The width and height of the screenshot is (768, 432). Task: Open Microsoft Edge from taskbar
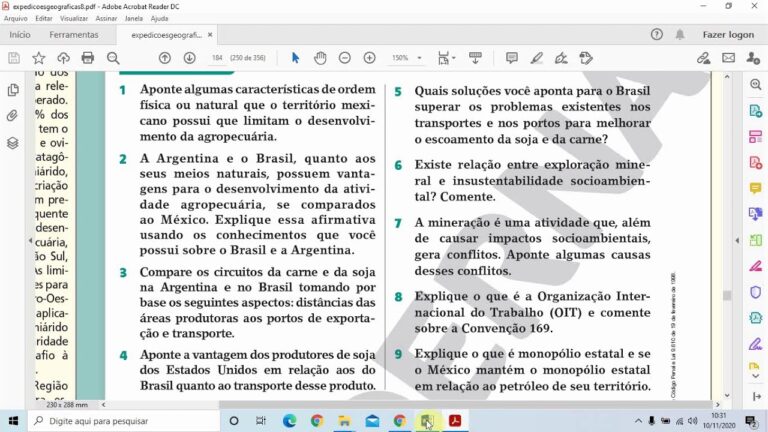tap(289, 421)
